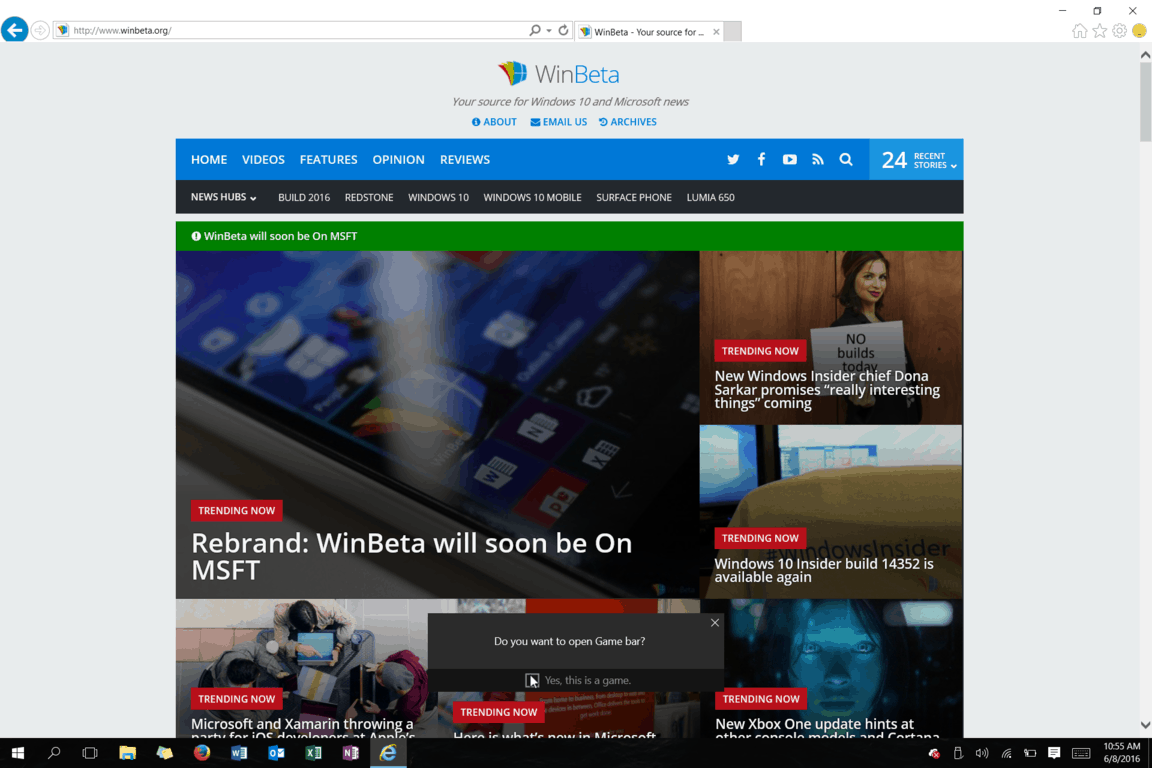The image size is (1152, 768).
Task: Open 'Windows 10 Insider build 14352' story
Action: 824,570
